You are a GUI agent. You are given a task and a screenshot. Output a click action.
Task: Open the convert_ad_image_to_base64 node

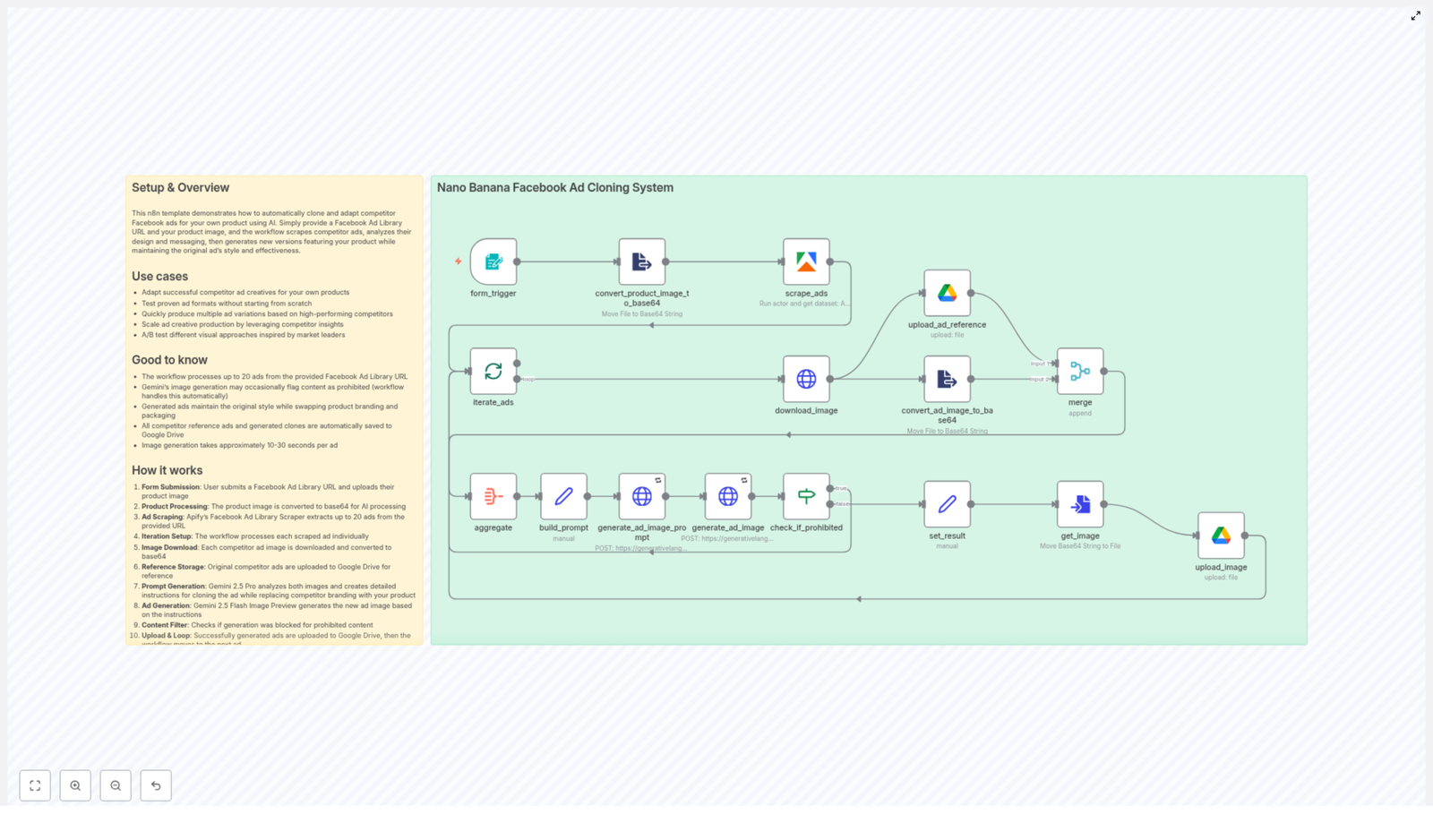coord(947,378)
